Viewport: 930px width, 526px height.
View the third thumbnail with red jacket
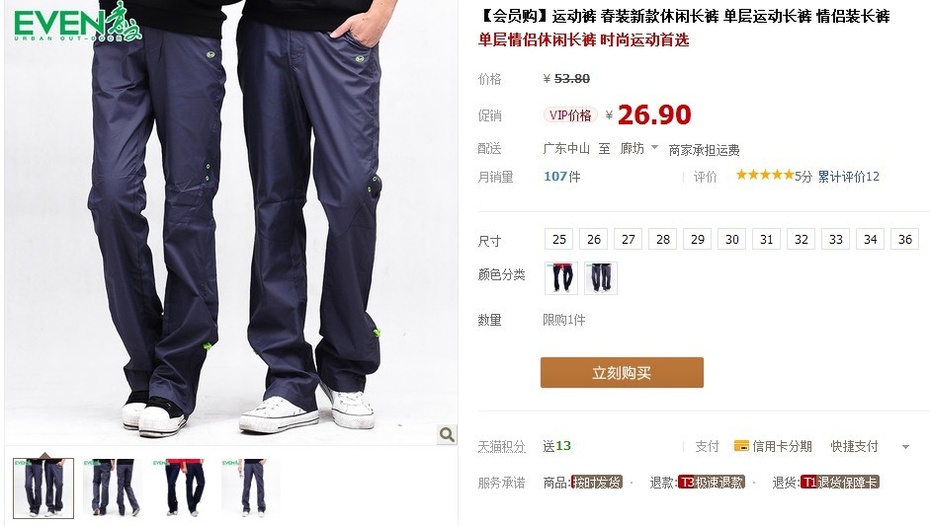(x=180, y=487)
